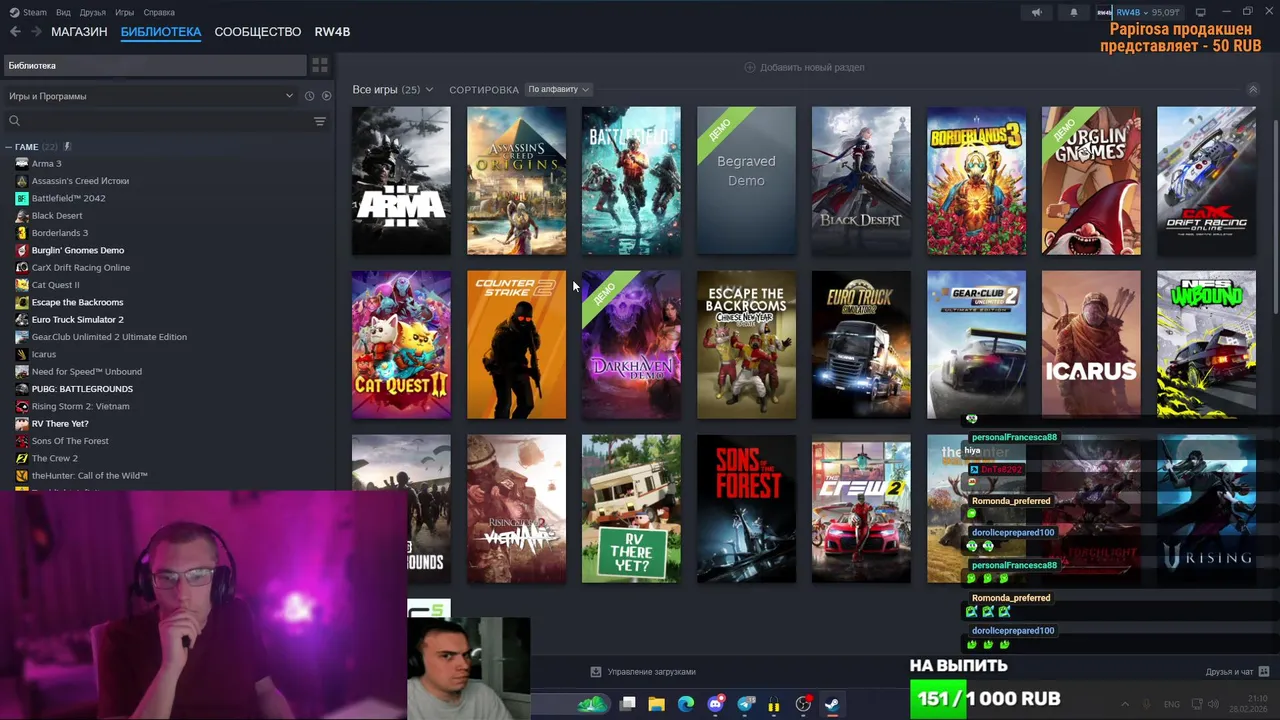Click the library search field

157,121
